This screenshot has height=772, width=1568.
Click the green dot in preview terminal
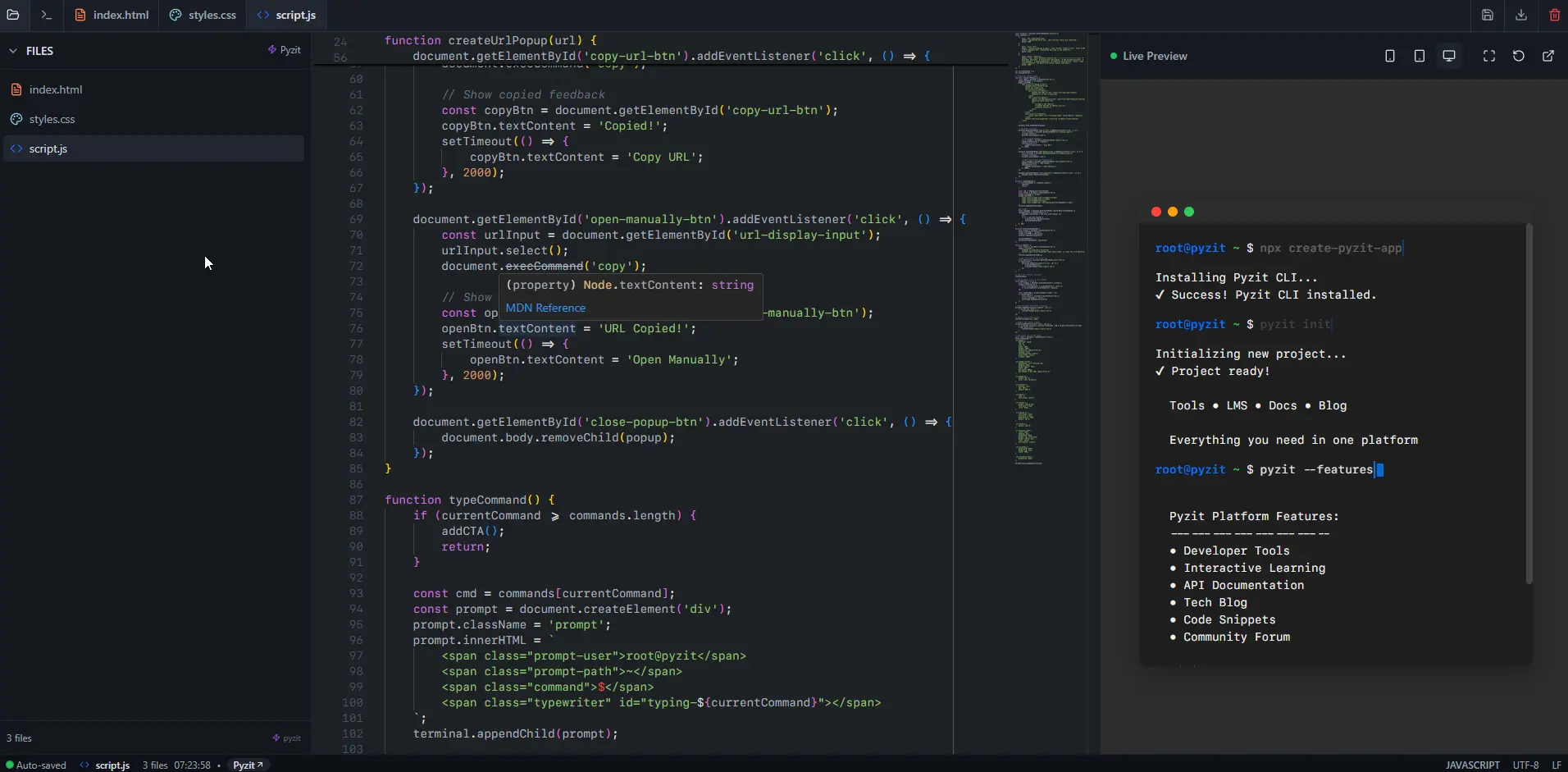(x=1189, y=212)
